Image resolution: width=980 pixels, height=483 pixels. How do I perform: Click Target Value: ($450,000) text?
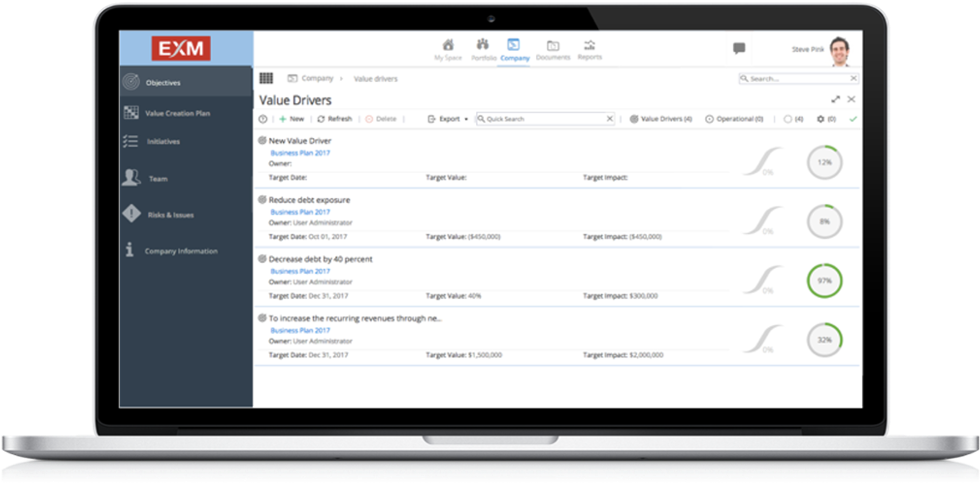coord(463,237)
